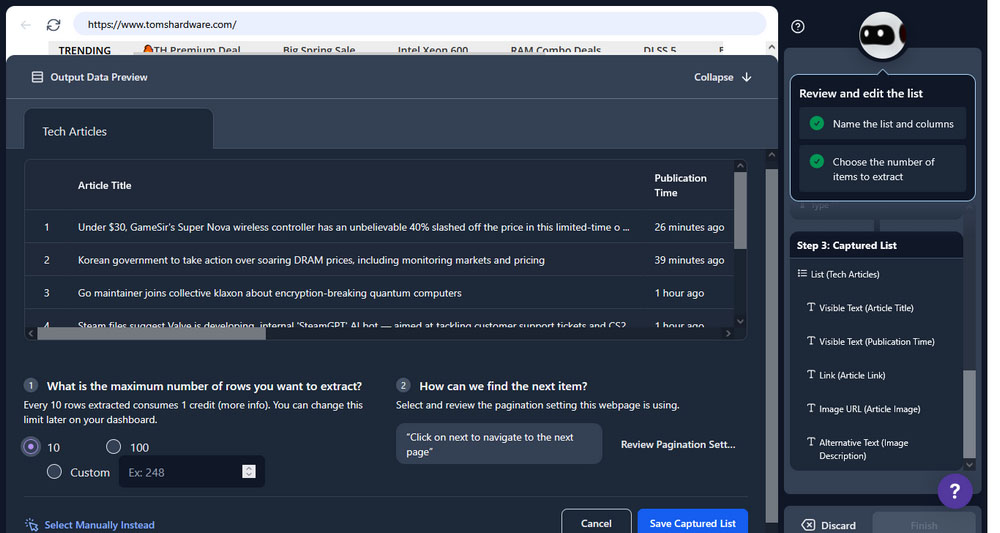This screenshot has height=533, width=1000.
Task: Click Save Captured List button
Action: tap(693, 523)
